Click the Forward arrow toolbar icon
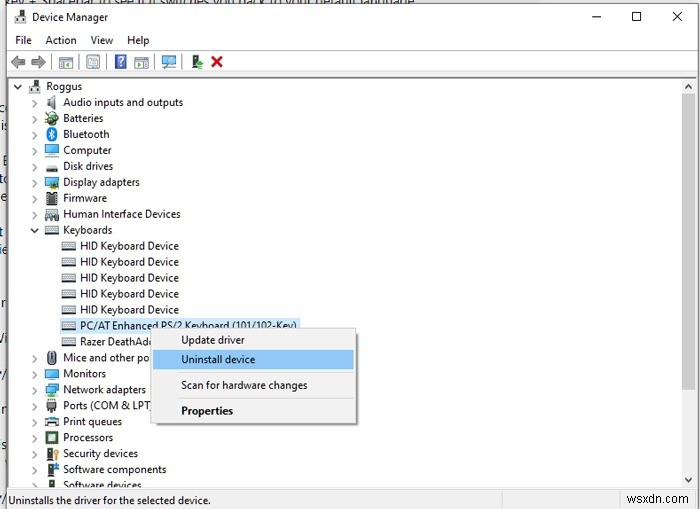The height and width of the screenshot is (509, 700). [x=38, y=62]
